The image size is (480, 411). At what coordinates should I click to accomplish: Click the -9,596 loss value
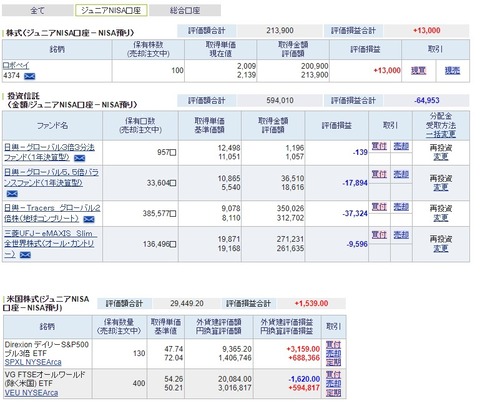coord(357,244)
